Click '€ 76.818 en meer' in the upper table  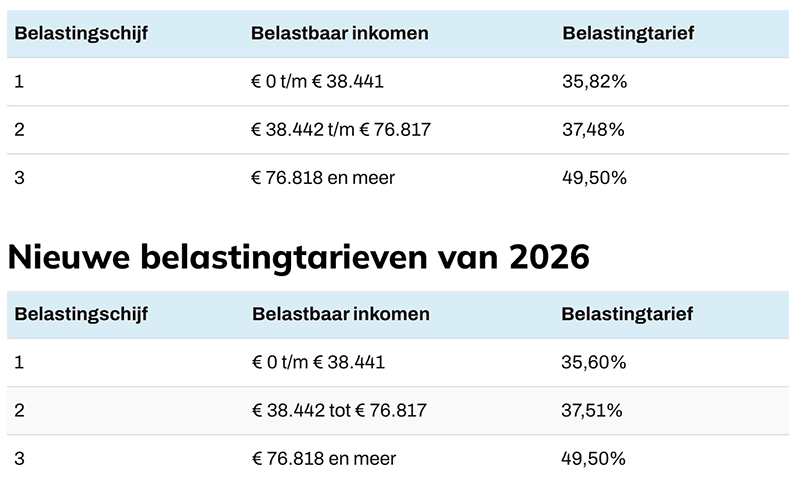(323, 178)
